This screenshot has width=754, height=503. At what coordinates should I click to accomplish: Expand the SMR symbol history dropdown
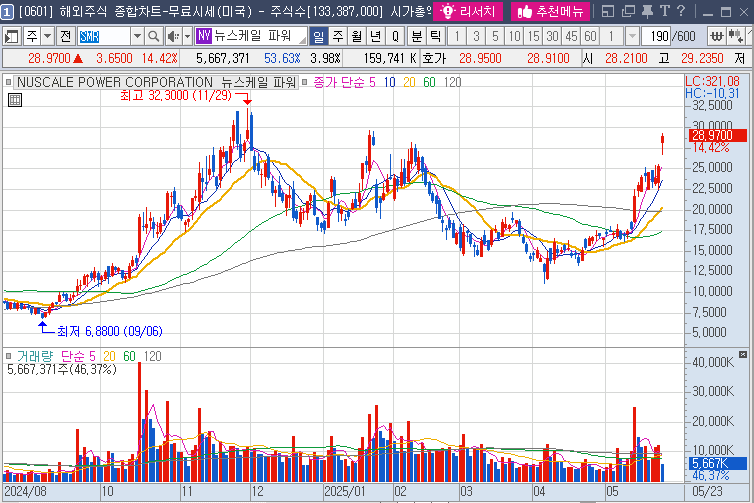[137, 36]
